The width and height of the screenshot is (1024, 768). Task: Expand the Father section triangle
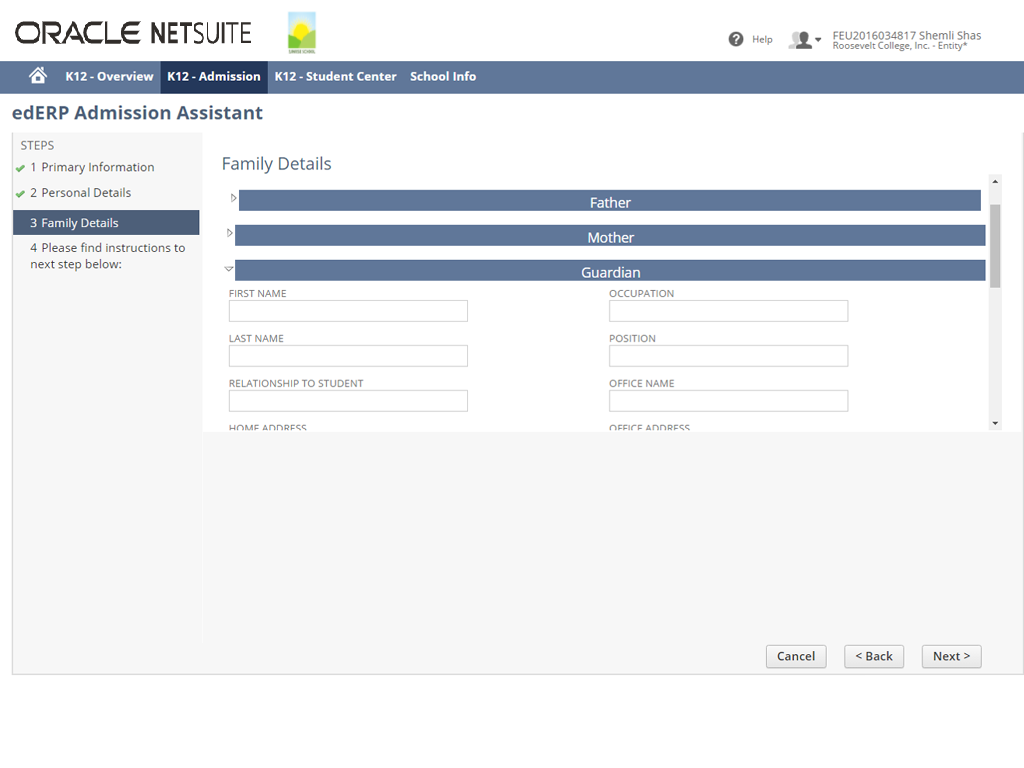[233, 198]
